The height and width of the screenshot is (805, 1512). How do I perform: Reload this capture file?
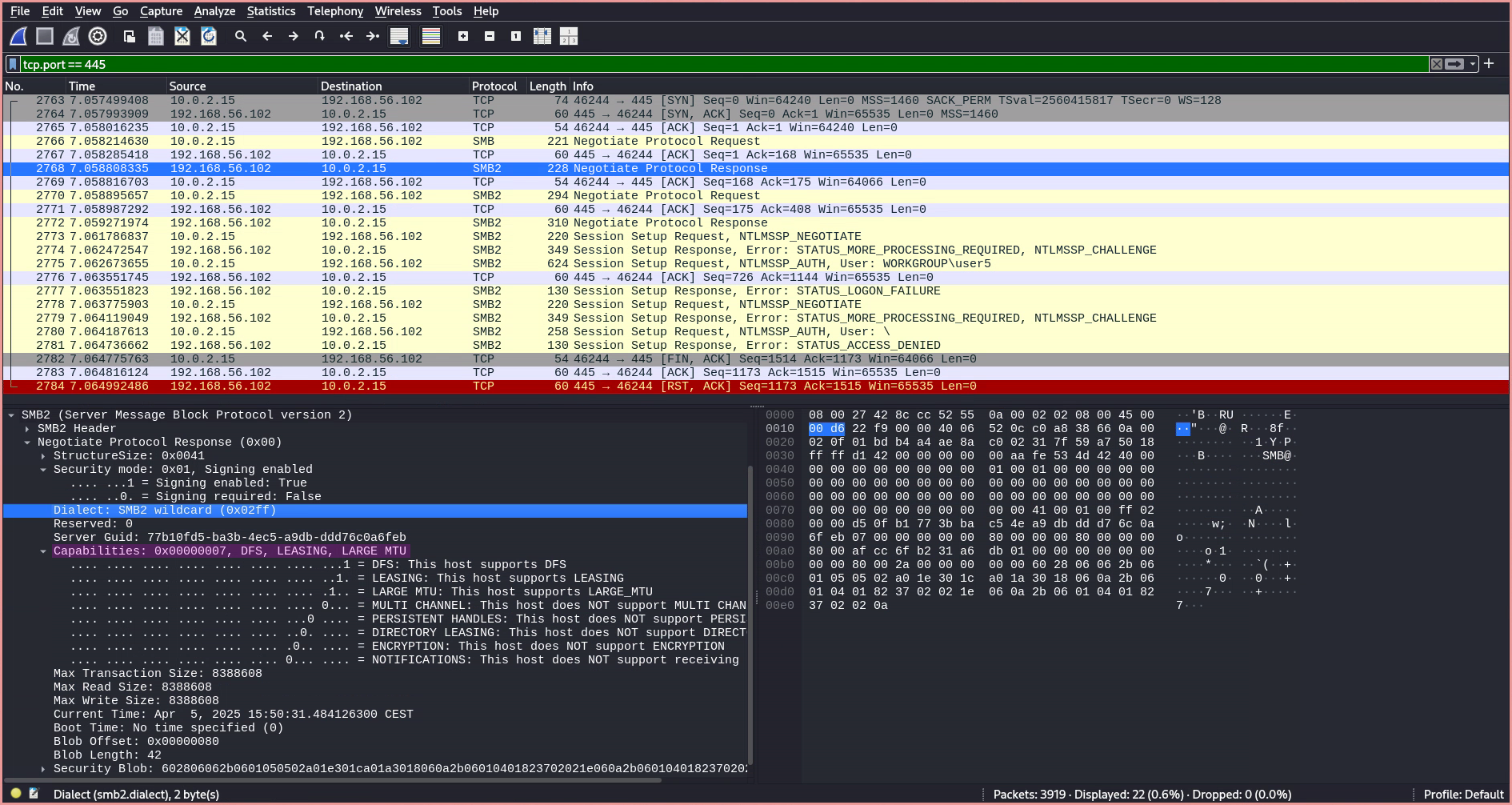coord(209,36)
